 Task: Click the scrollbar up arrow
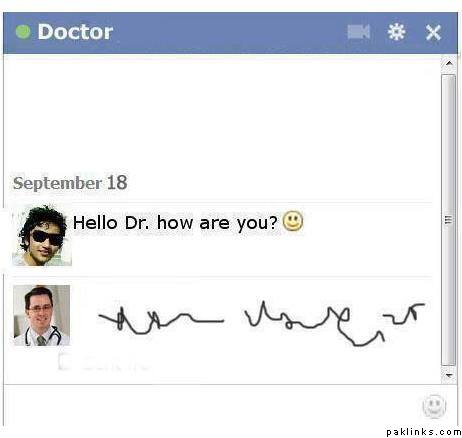(449, 63)
